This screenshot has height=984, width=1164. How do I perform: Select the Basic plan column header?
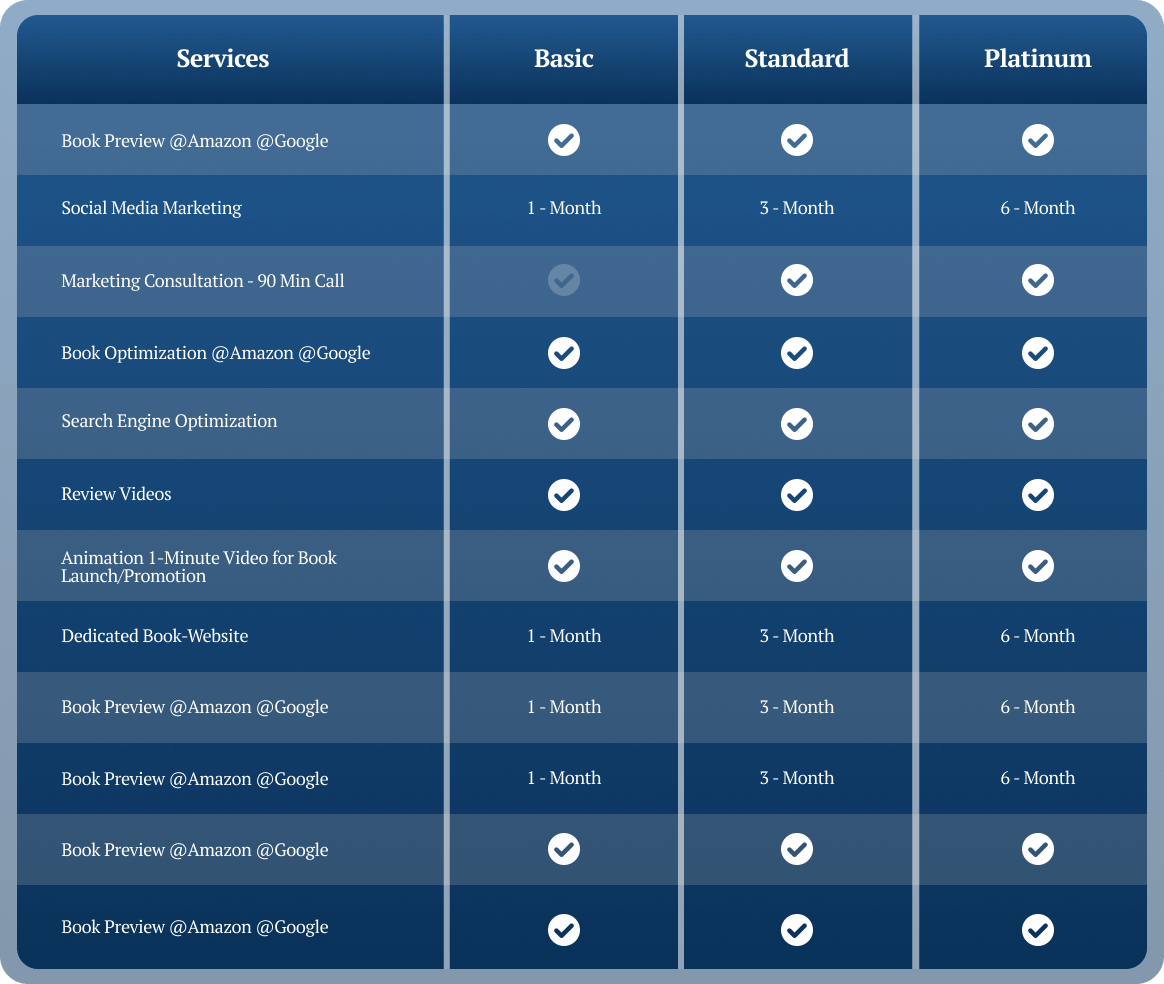[x=563, y=59]
